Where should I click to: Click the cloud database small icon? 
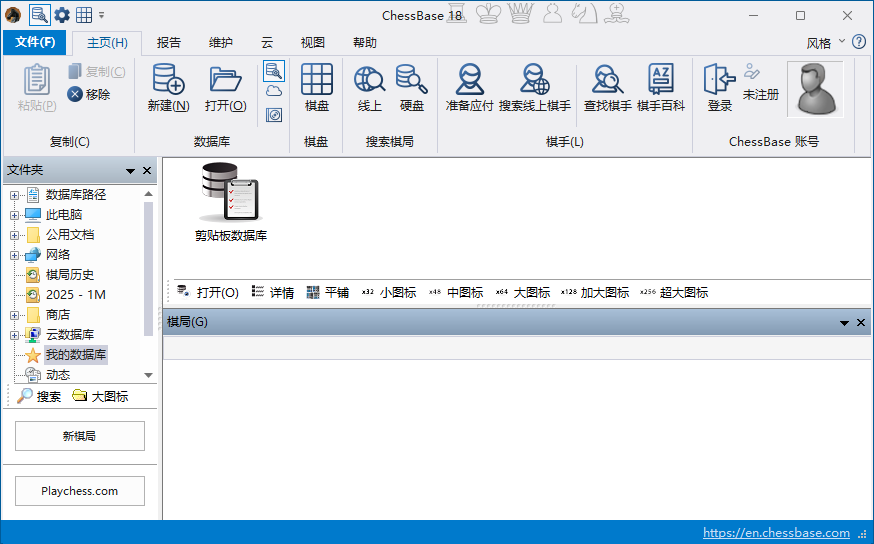(x=274, y=91)
